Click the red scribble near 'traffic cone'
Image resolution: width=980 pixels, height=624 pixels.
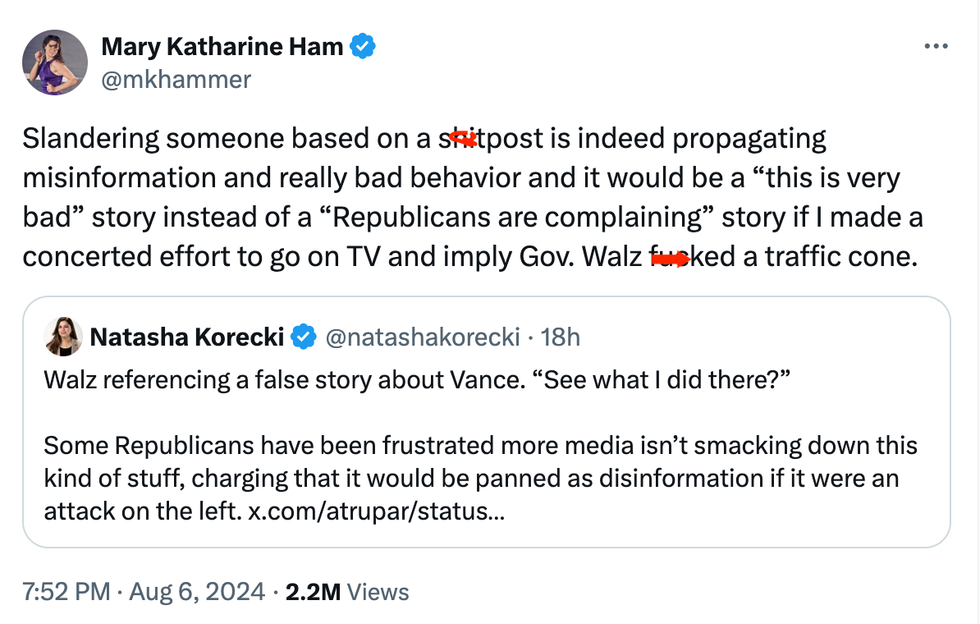tap(673, 257)
